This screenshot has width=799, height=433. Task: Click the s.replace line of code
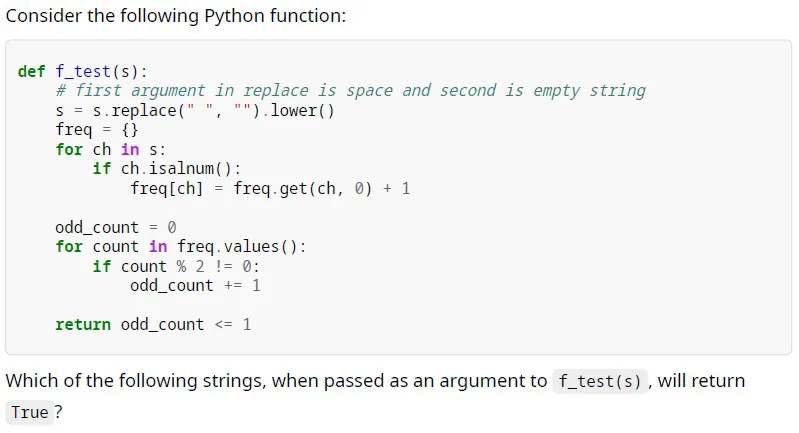click(195, 111)
